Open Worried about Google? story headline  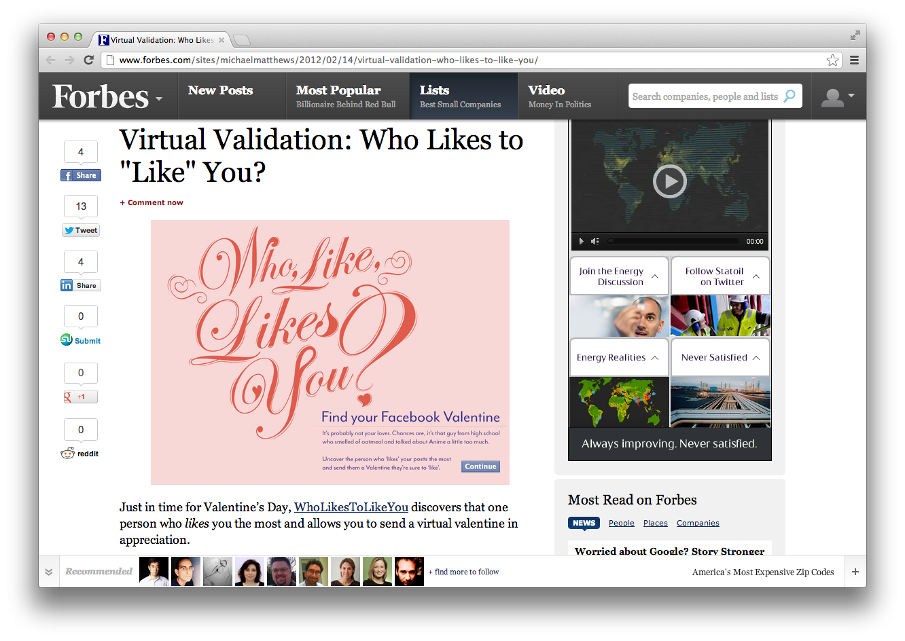pyautogui.click(x=670, y=551)
